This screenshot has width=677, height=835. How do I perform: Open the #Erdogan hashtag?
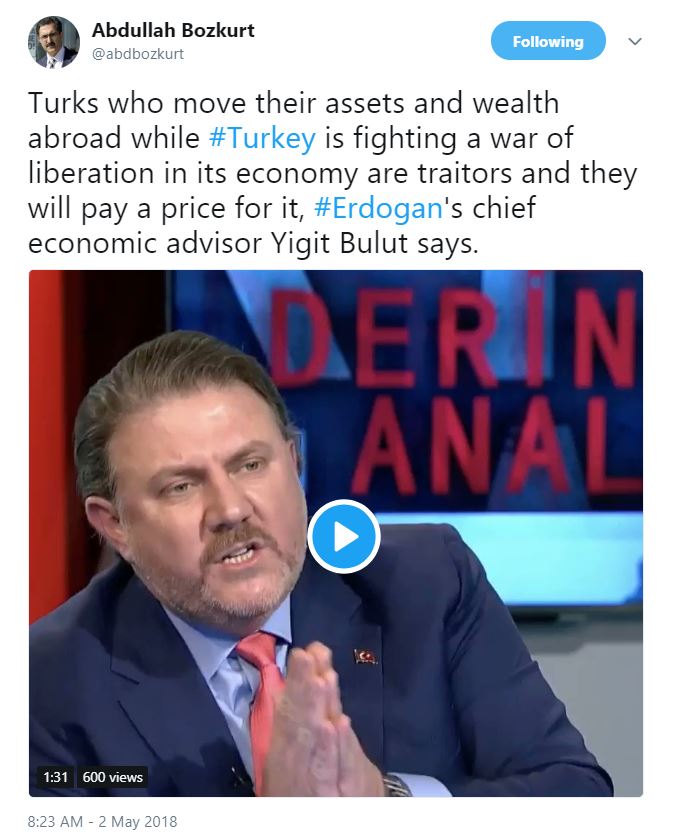click(379, 208)
